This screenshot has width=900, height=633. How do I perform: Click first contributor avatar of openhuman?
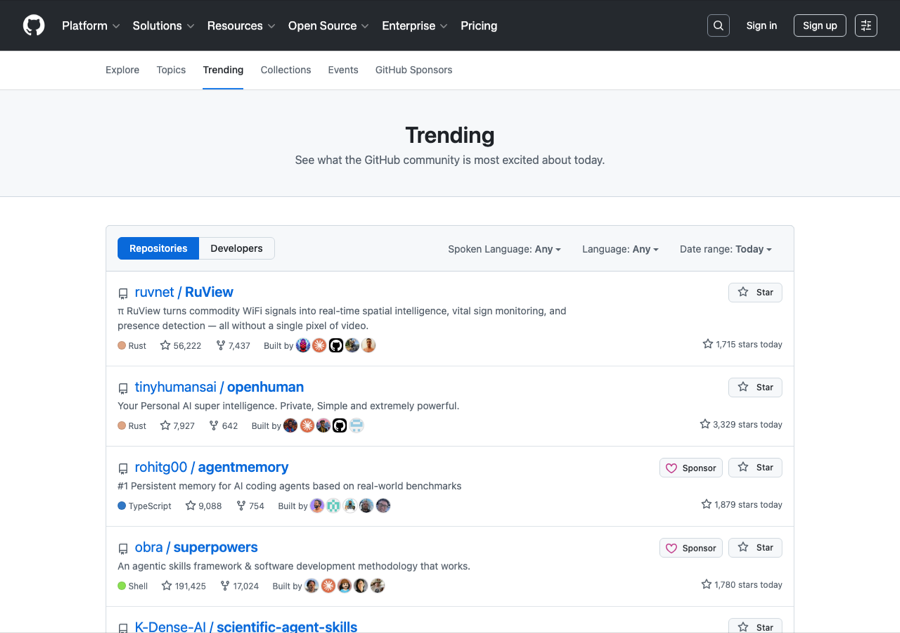point(290,425)
